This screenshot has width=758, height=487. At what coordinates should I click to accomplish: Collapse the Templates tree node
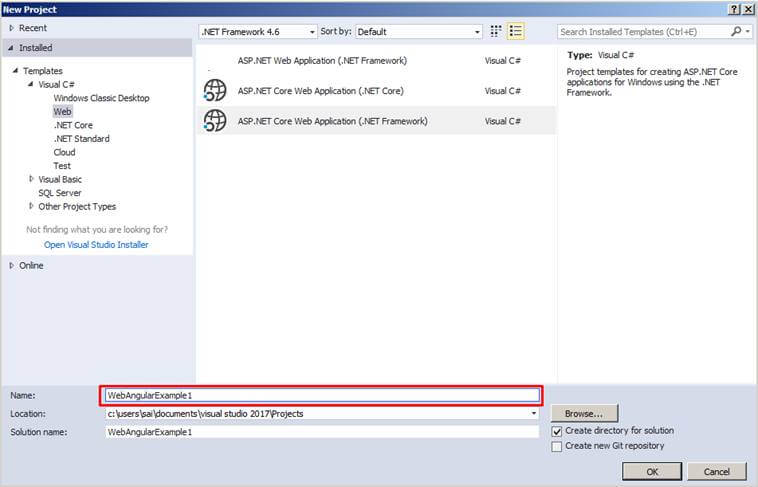(15, 71)
